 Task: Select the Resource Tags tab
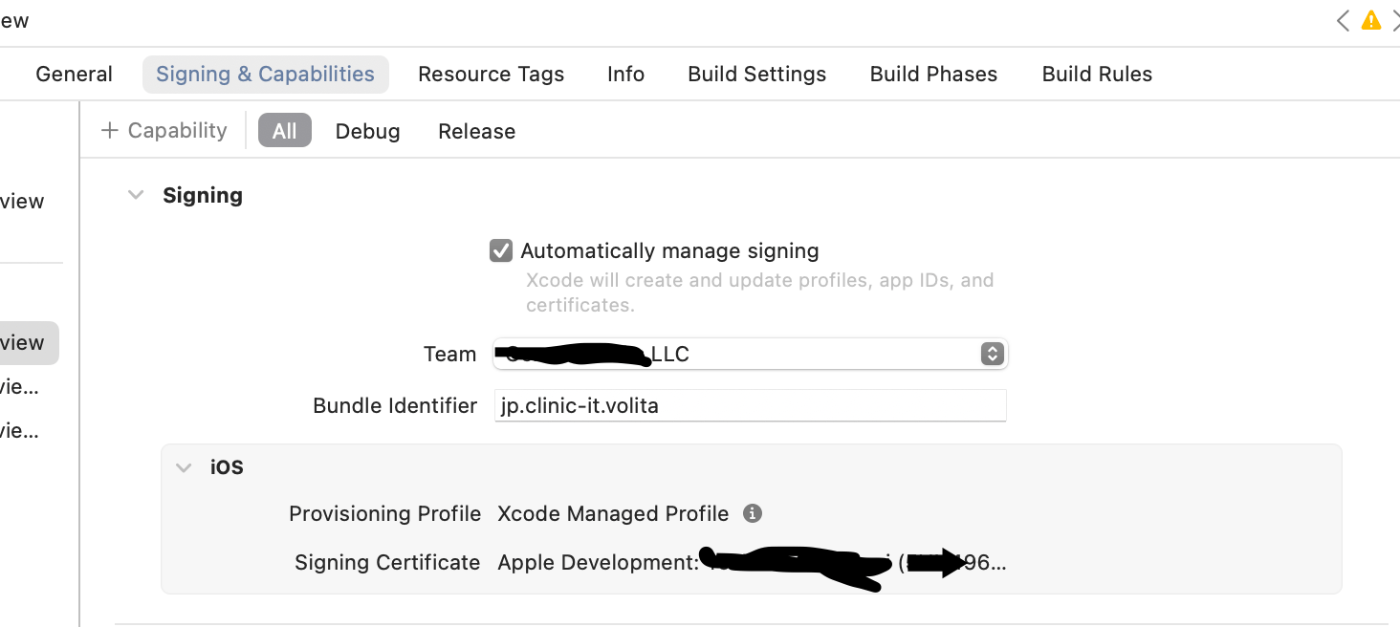(491, 74)
